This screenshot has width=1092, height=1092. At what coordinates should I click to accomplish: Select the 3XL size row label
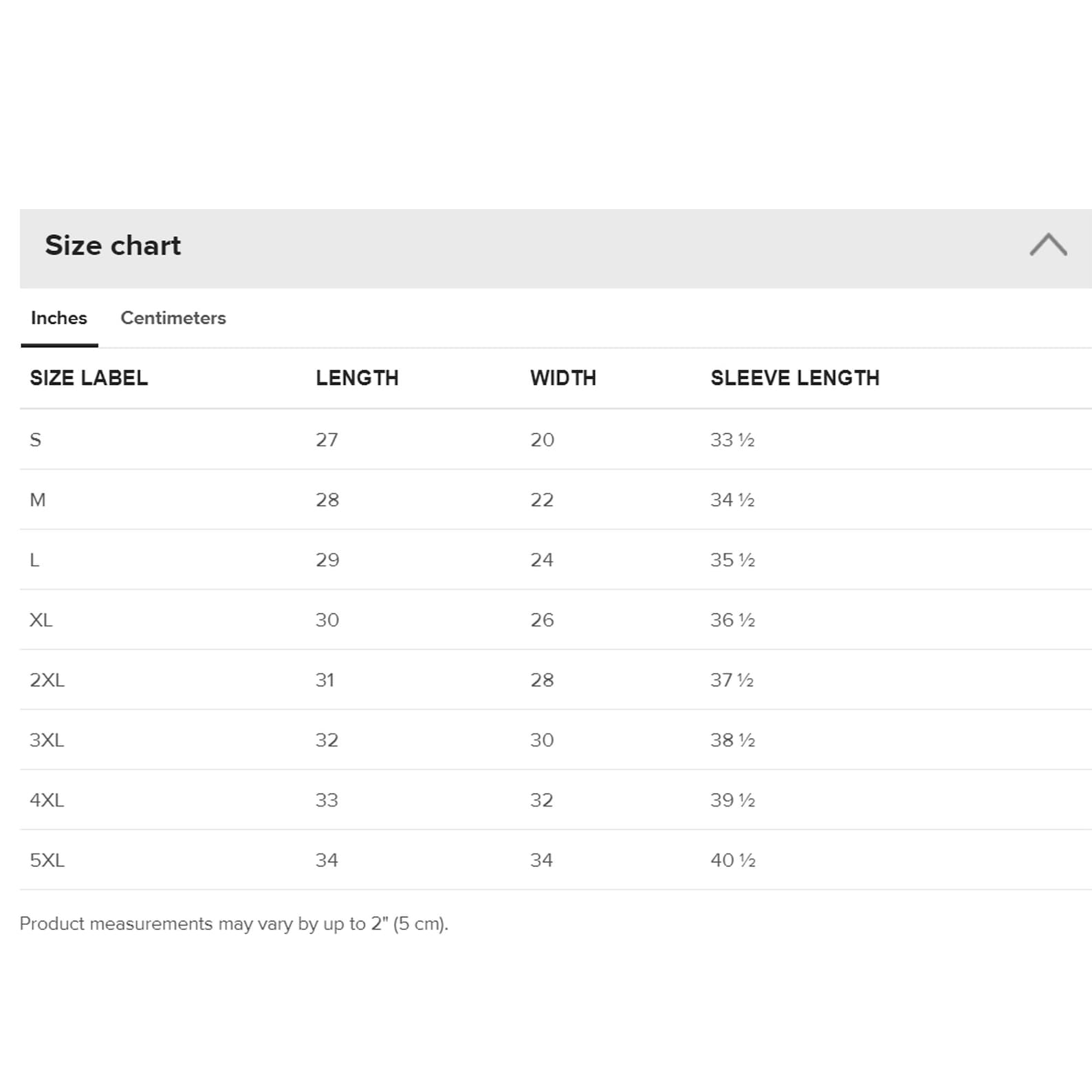(x=47, y=740)
